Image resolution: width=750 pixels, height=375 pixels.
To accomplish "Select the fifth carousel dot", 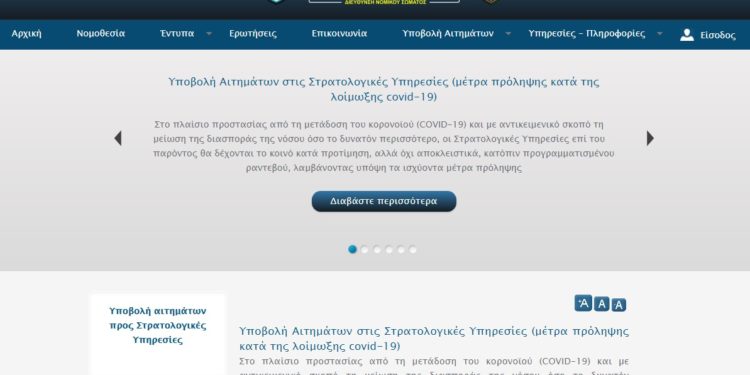I will (401, 249).
